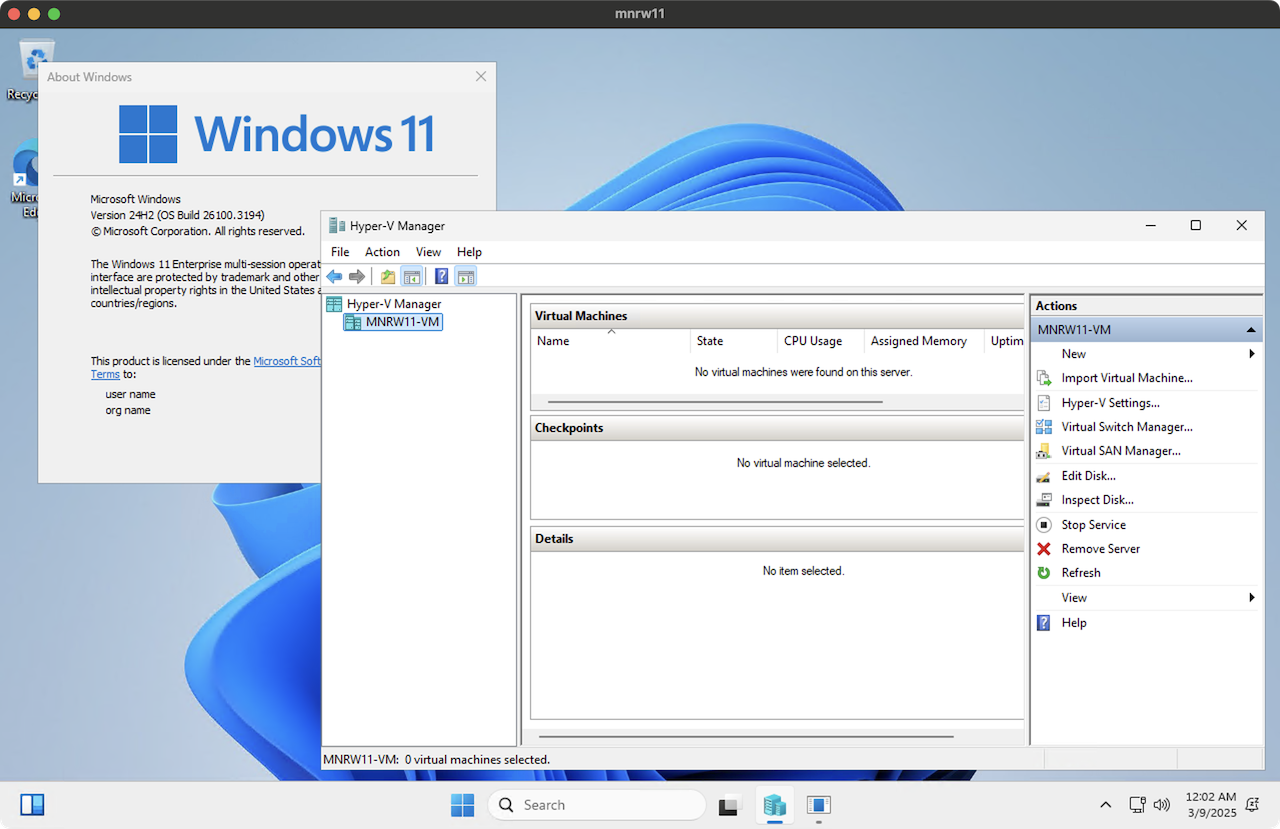The image size is (1280, 829).
Task: Click the Hyper-V Manager root node icon
Action: point(334,304)
